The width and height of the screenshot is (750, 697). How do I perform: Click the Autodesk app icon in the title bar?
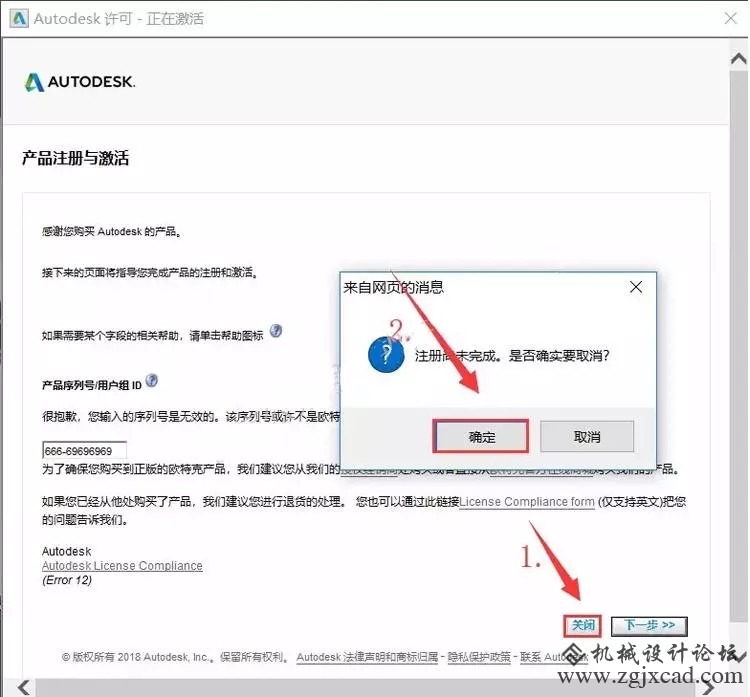19,19
